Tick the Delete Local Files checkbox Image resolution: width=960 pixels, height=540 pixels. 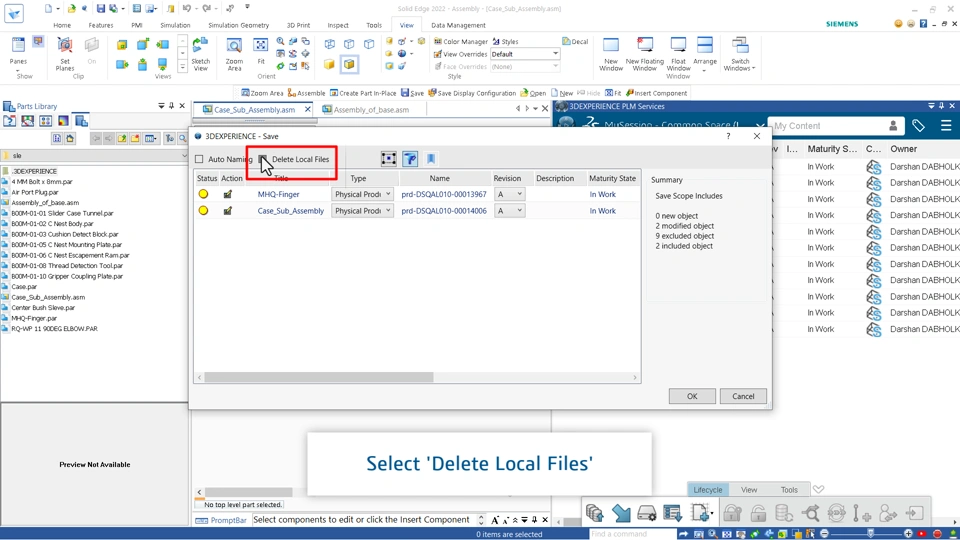[x=262, y=159]
